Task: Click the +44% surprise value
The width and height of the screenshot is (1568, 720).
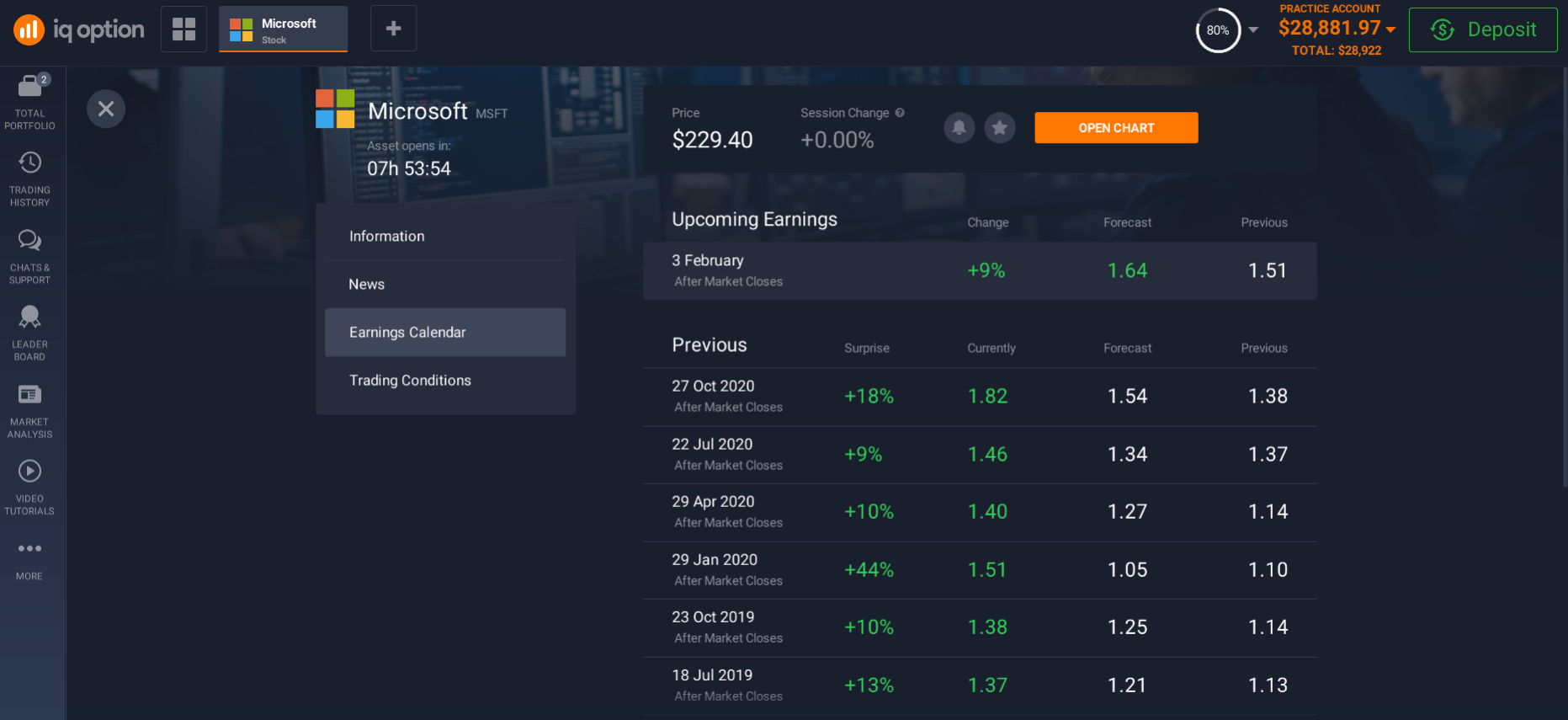Action: pyautogui.click(x=869, y=570)
